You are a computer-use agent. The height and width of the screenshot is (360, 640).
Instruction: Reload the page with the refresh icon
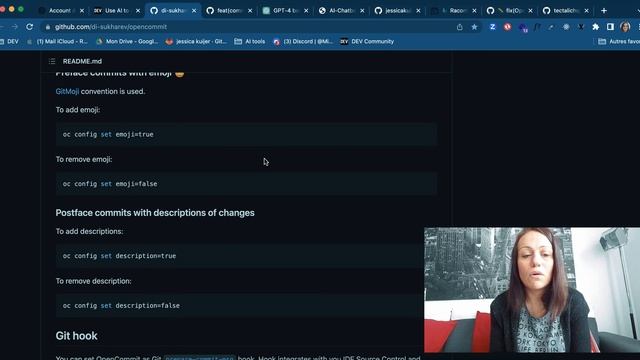tap(29, 27)
